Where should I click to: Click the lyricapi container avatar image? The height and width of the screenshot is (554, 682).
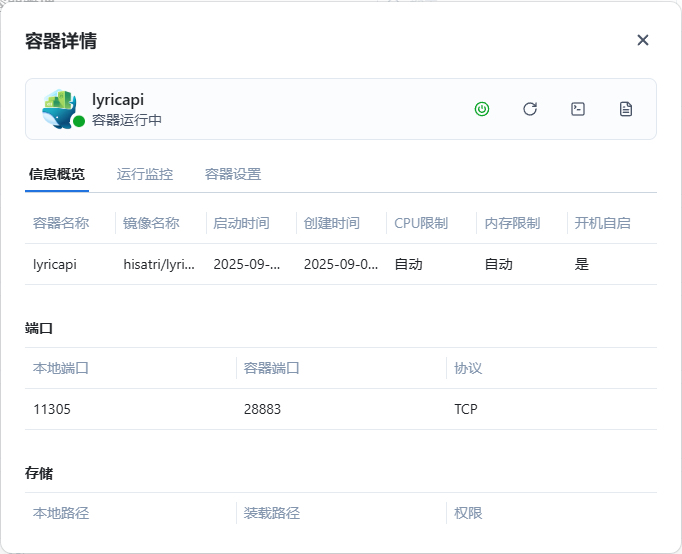coord(59,108)
